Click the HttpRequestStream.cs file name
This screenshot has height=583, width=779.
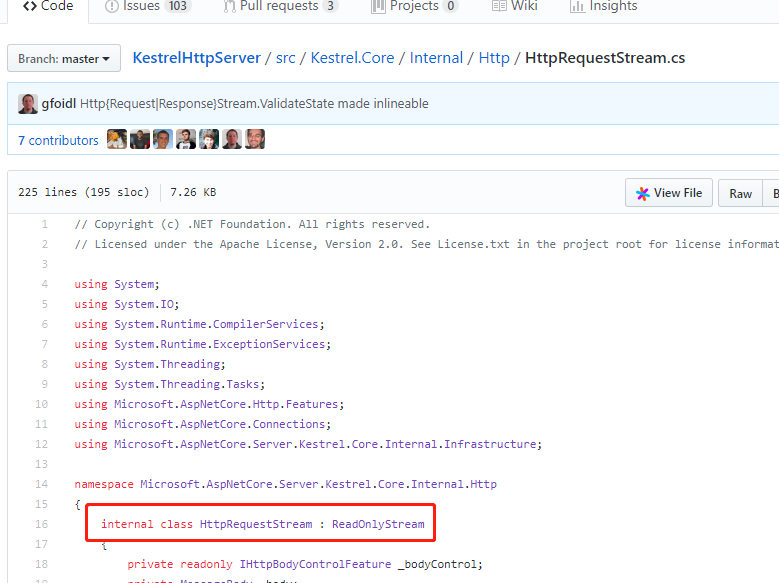click(605, 58)
